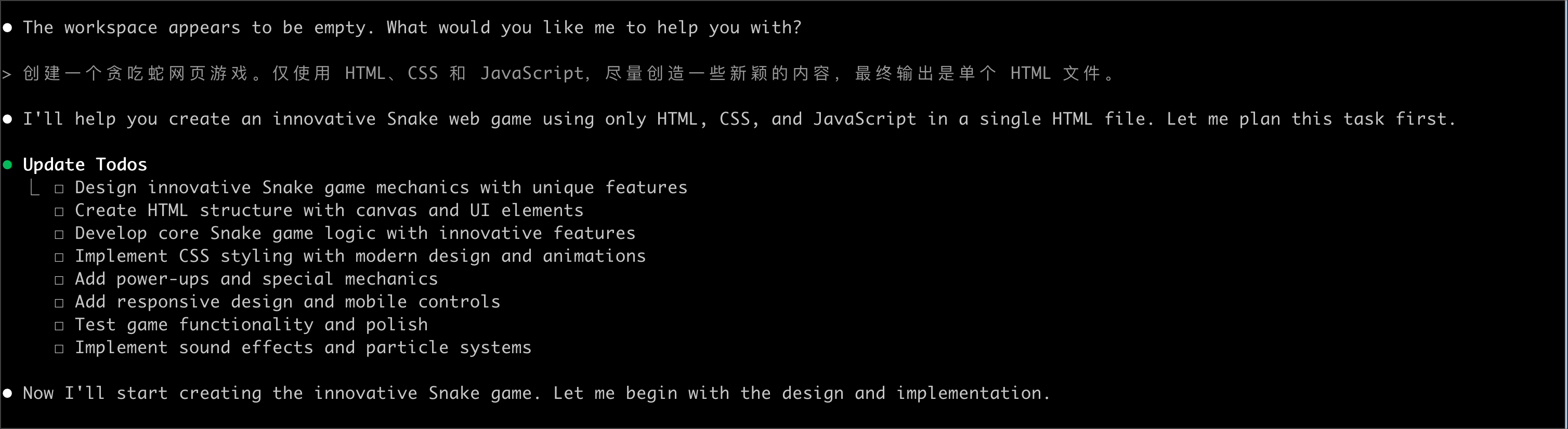
Task: Click the white bullet before 'I'll help you create'
Action: [7, 119]
